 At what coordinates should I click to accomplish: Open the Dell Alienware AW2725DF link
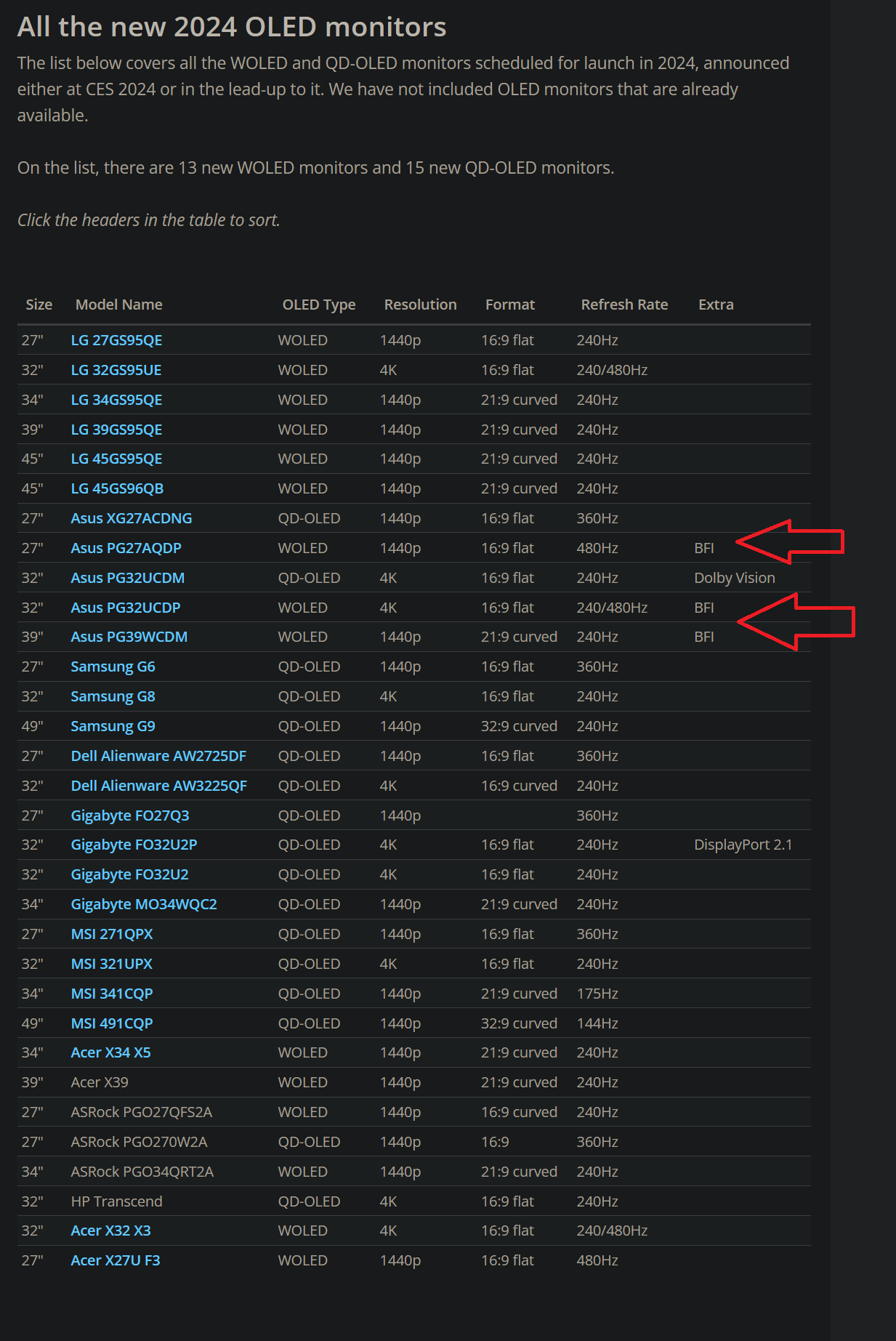[158, 756]
